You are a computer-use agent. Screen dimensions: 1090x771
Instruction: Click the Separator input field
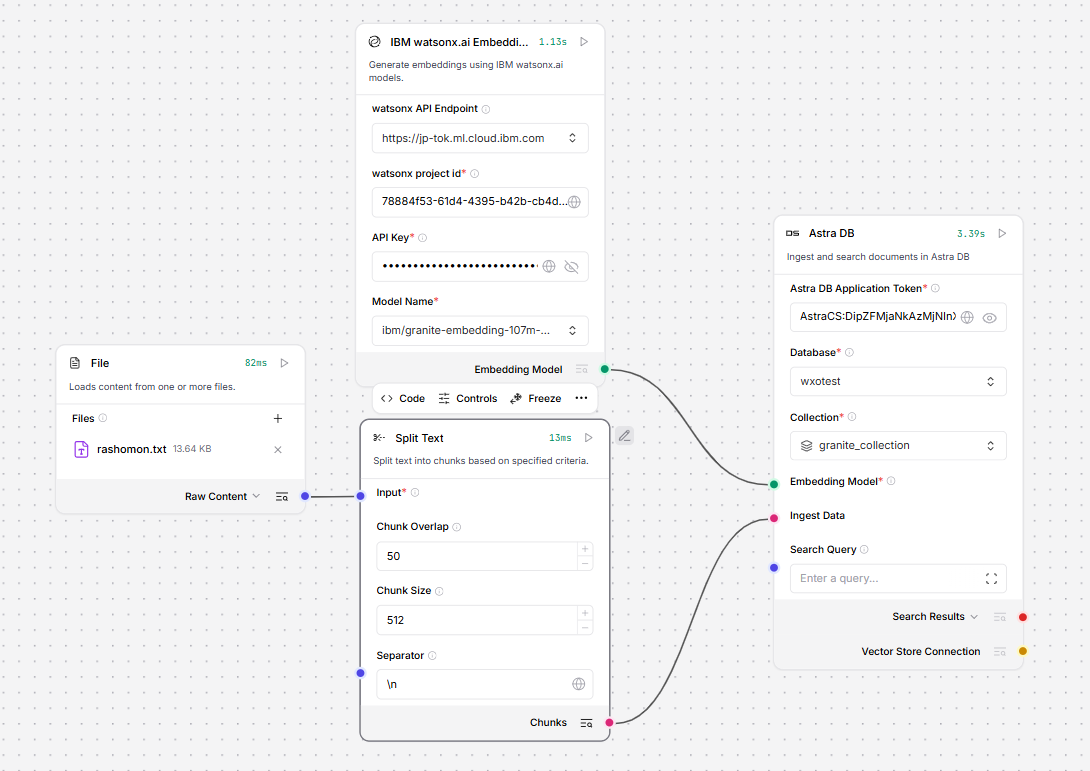(x=485, y=684)
